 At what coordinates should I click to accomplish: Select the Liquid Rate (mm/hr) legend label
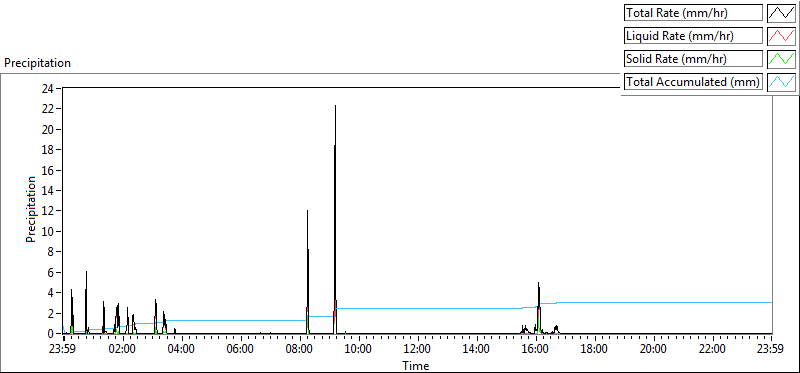pyautogui.click(x=693, y=36)
